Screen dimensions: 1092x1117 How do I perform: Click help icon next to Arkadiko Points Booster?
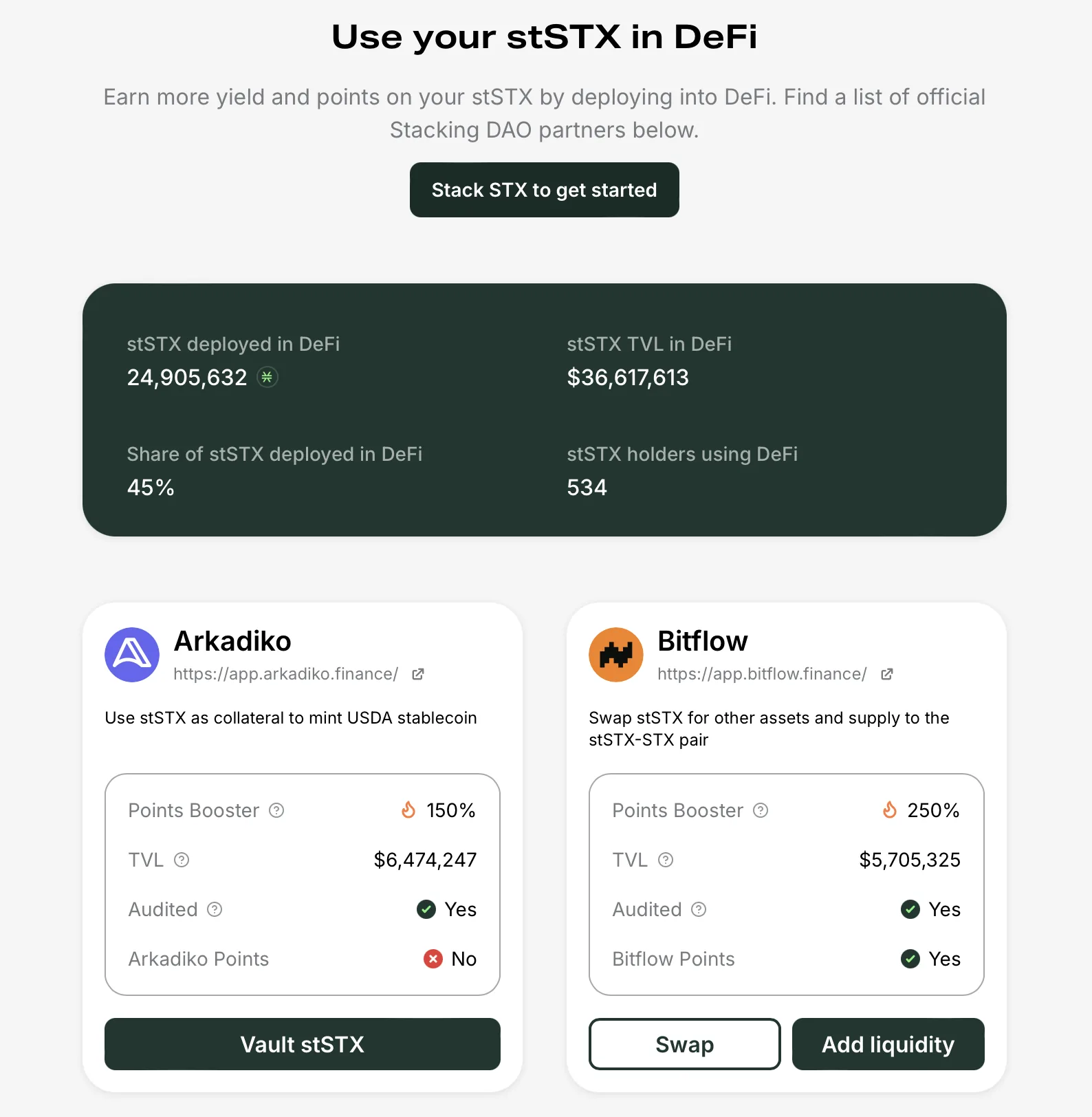pos(276,810)
